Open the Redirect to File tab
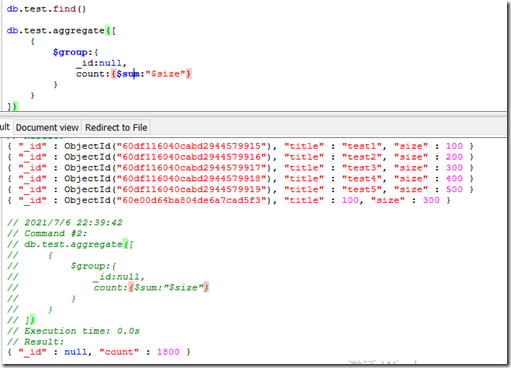Screen dimensions: 511x368 (116, 128)
